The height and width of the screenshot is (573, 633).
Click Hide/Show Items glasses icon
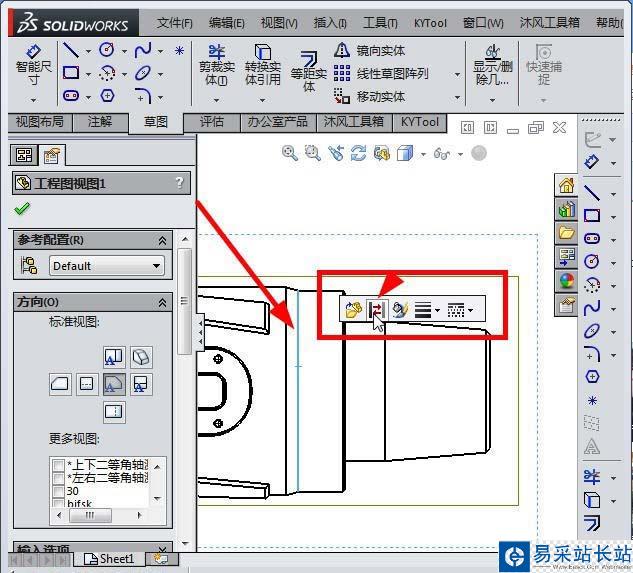(x=442, y=153)
